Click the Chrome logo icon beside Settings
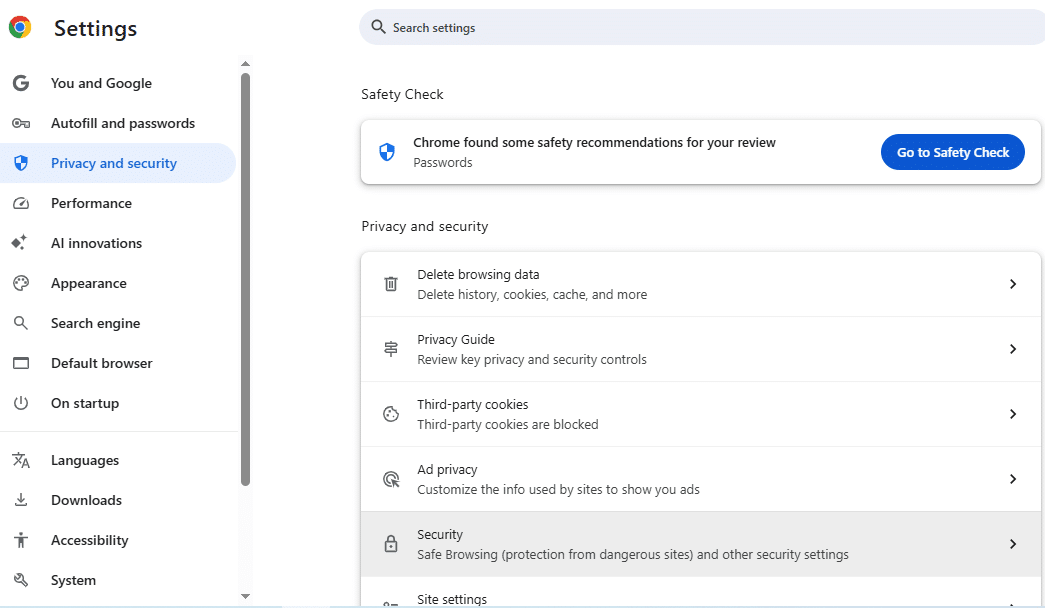 (x=20, y=28)
